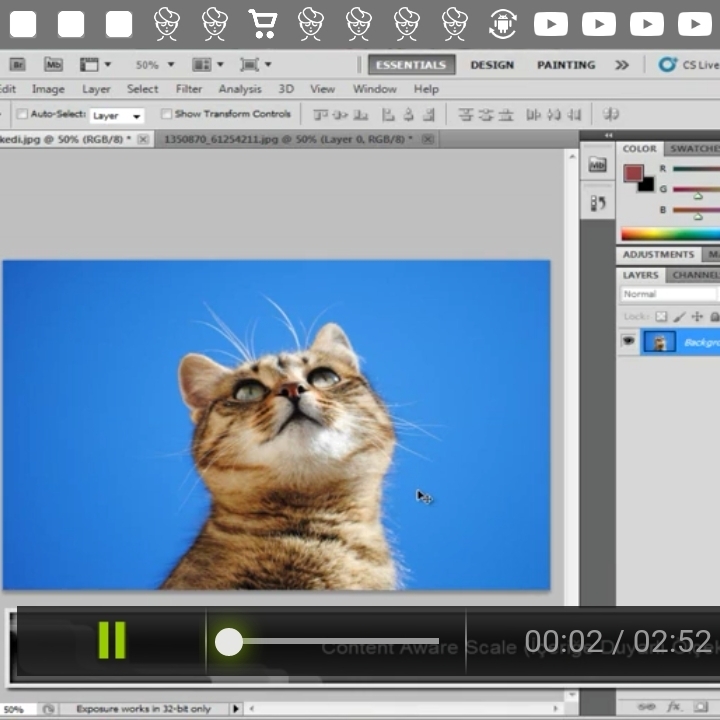The height and width of the screenshot is (720, 720).
Task: Open the Filter menu
Action: pyautogui.click(x=189, y=89)
